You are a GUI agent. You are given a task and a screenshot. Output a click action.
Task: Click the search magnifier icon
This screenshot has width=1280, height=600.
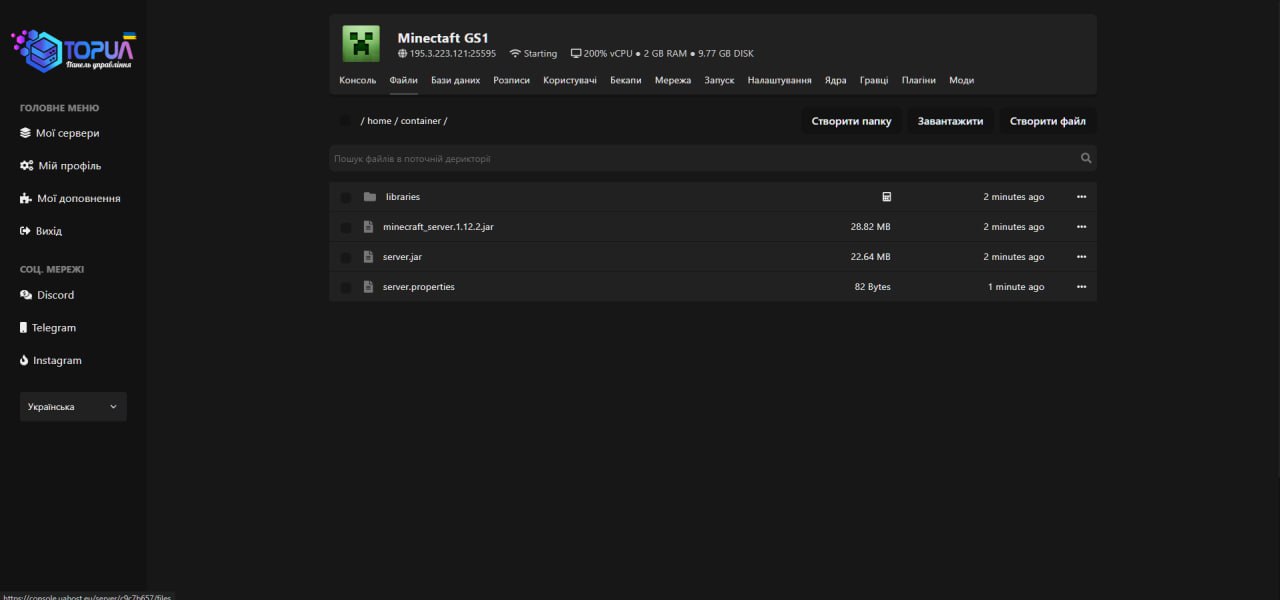[1086, 158]
